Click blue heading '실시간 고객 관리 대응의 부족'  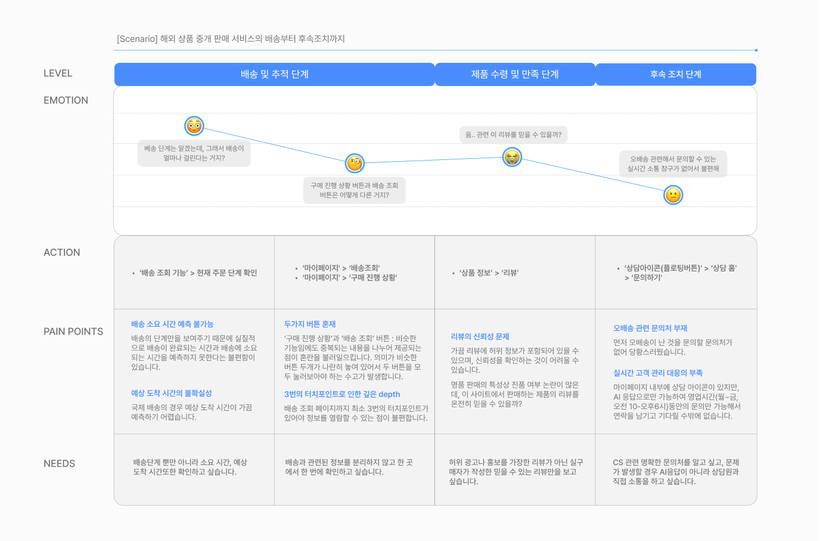658,373
